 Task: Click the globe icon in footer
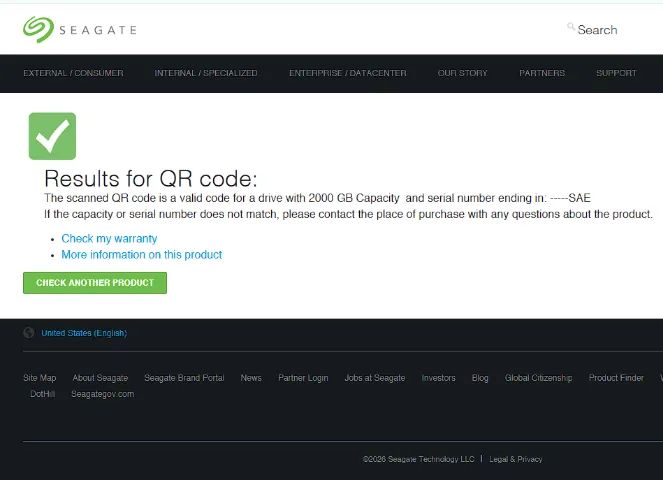[x=29, y=333]
